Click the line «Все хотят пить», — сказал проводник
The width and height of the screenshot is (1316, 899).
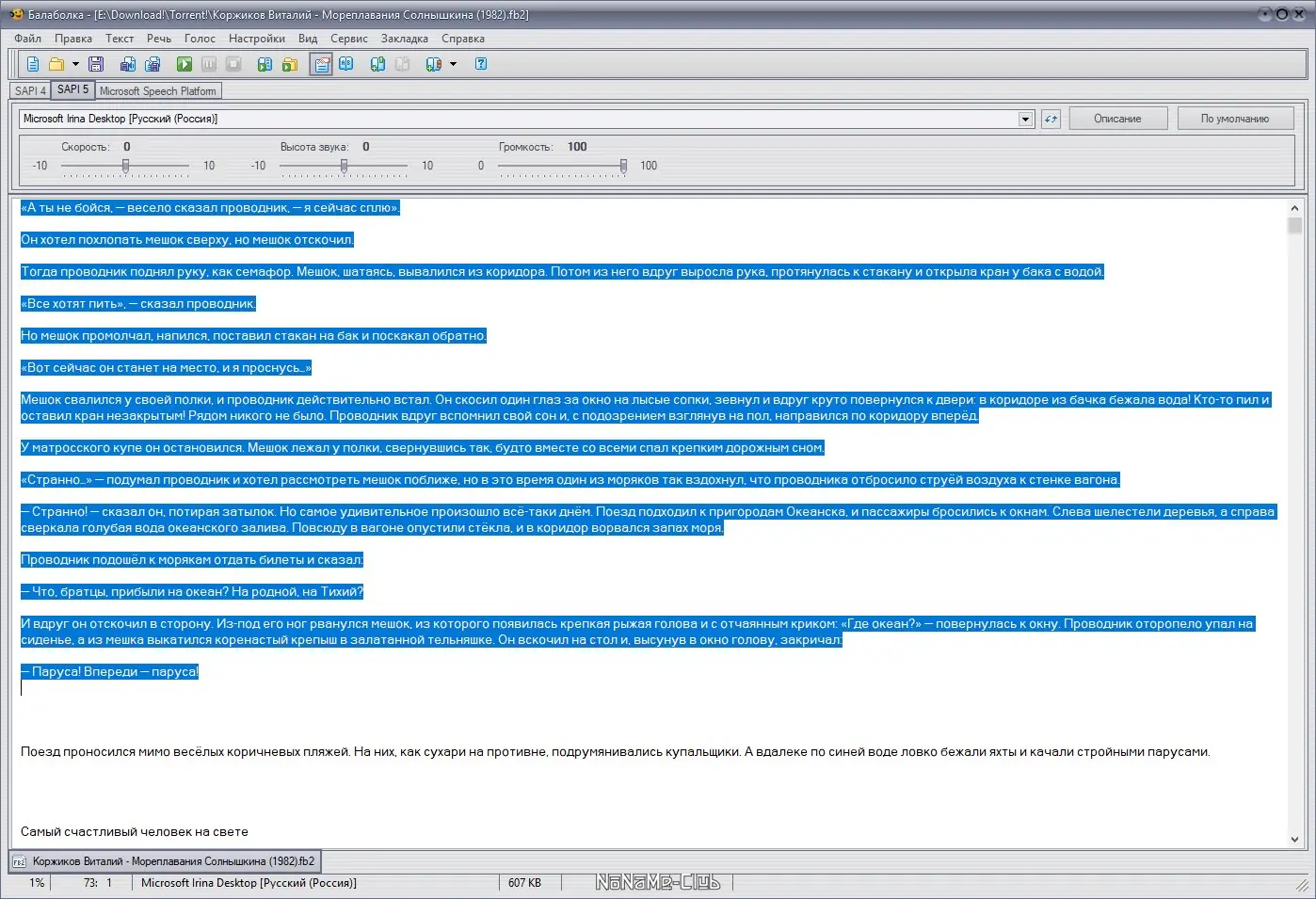click(x=138, y=304)
